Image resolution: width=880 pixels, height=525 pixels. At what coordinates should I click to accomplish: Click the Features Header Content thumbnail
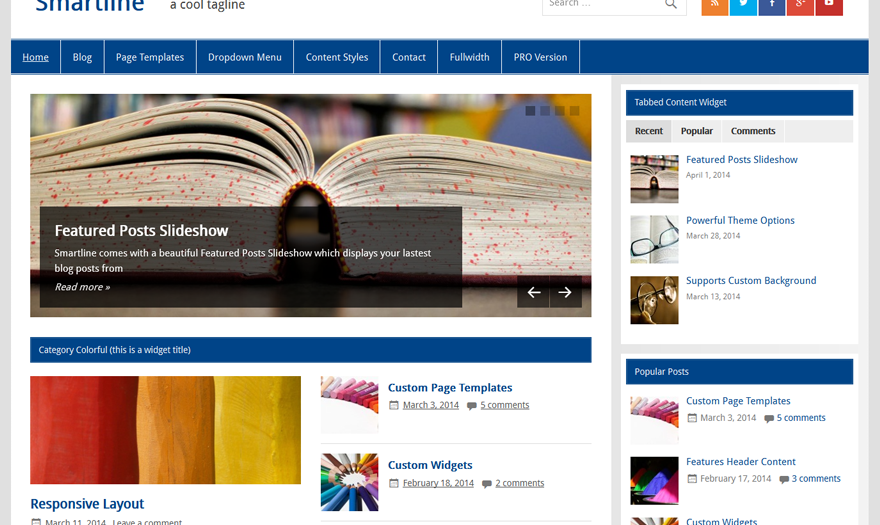654,481
